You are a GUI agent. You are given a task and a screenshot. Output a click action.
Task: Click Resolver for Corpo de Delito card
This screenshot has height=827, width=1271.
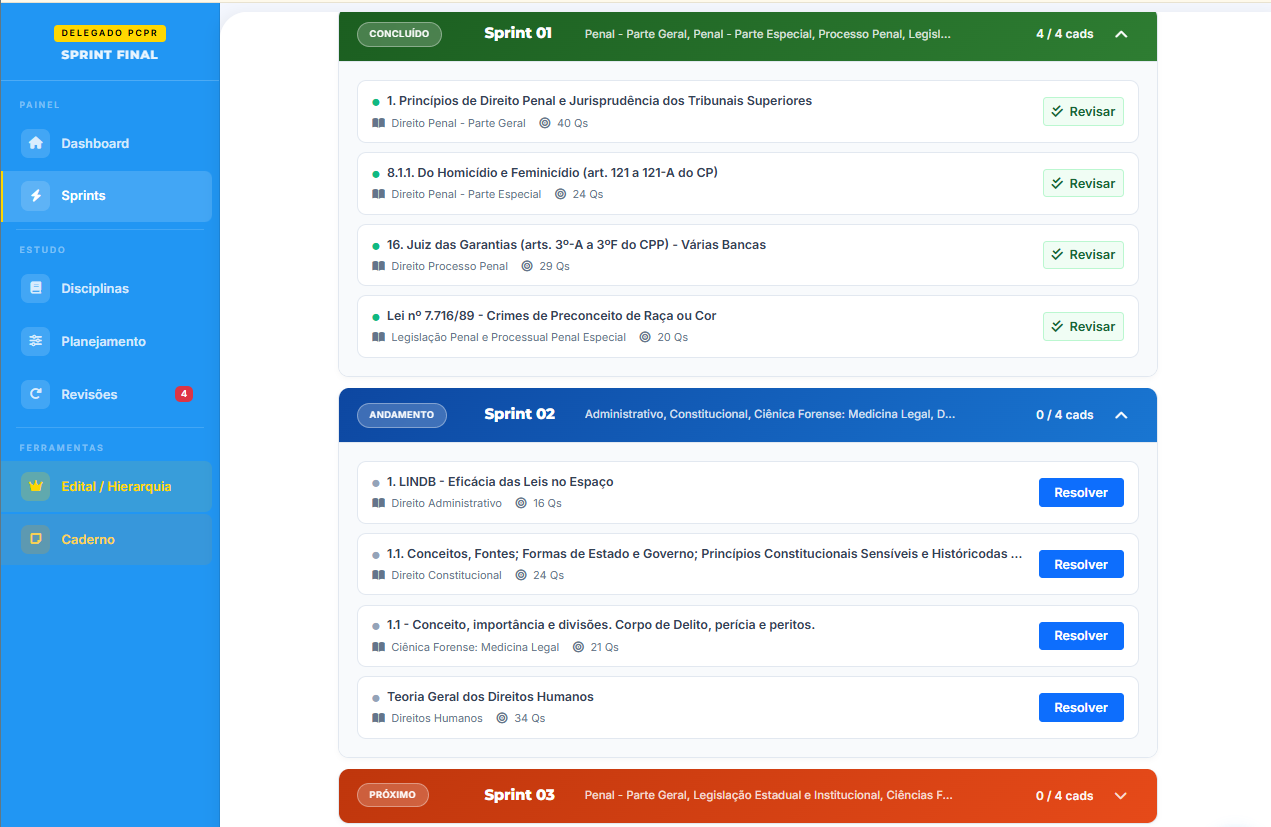click(1081, 635)
